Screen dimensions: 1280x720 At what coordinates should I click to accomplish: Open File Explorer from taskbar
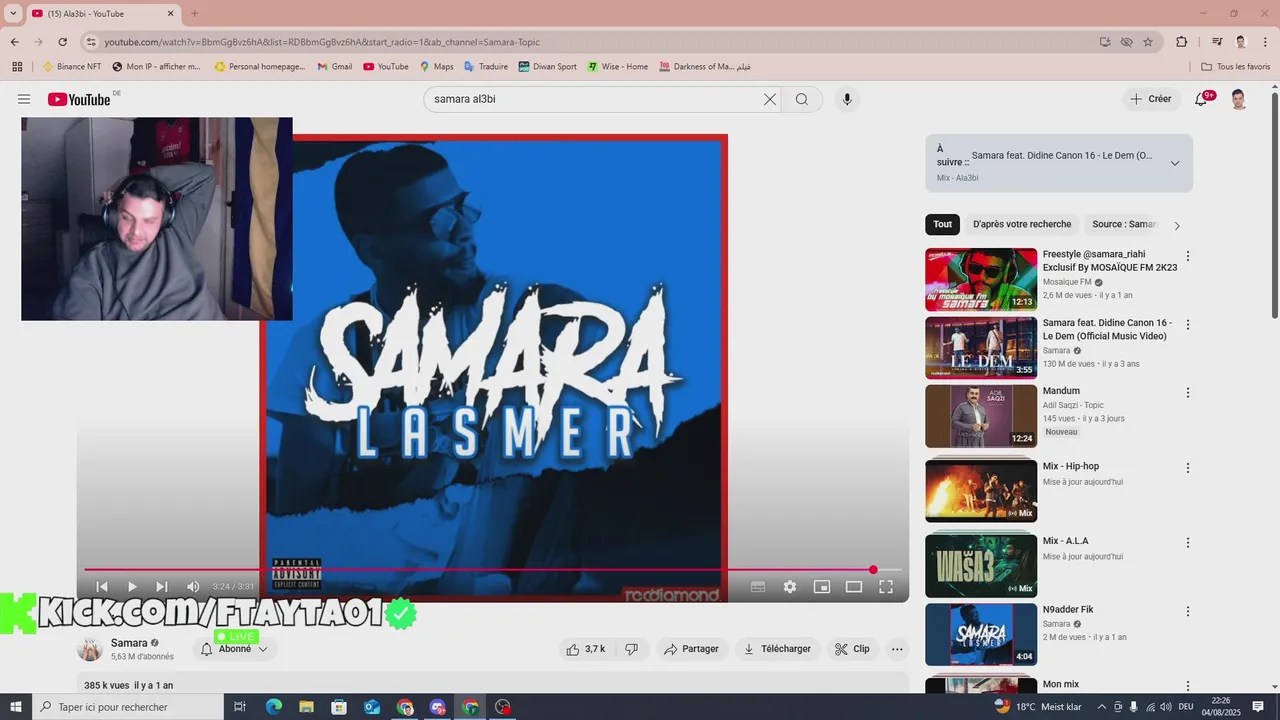(x=307, y=707)
